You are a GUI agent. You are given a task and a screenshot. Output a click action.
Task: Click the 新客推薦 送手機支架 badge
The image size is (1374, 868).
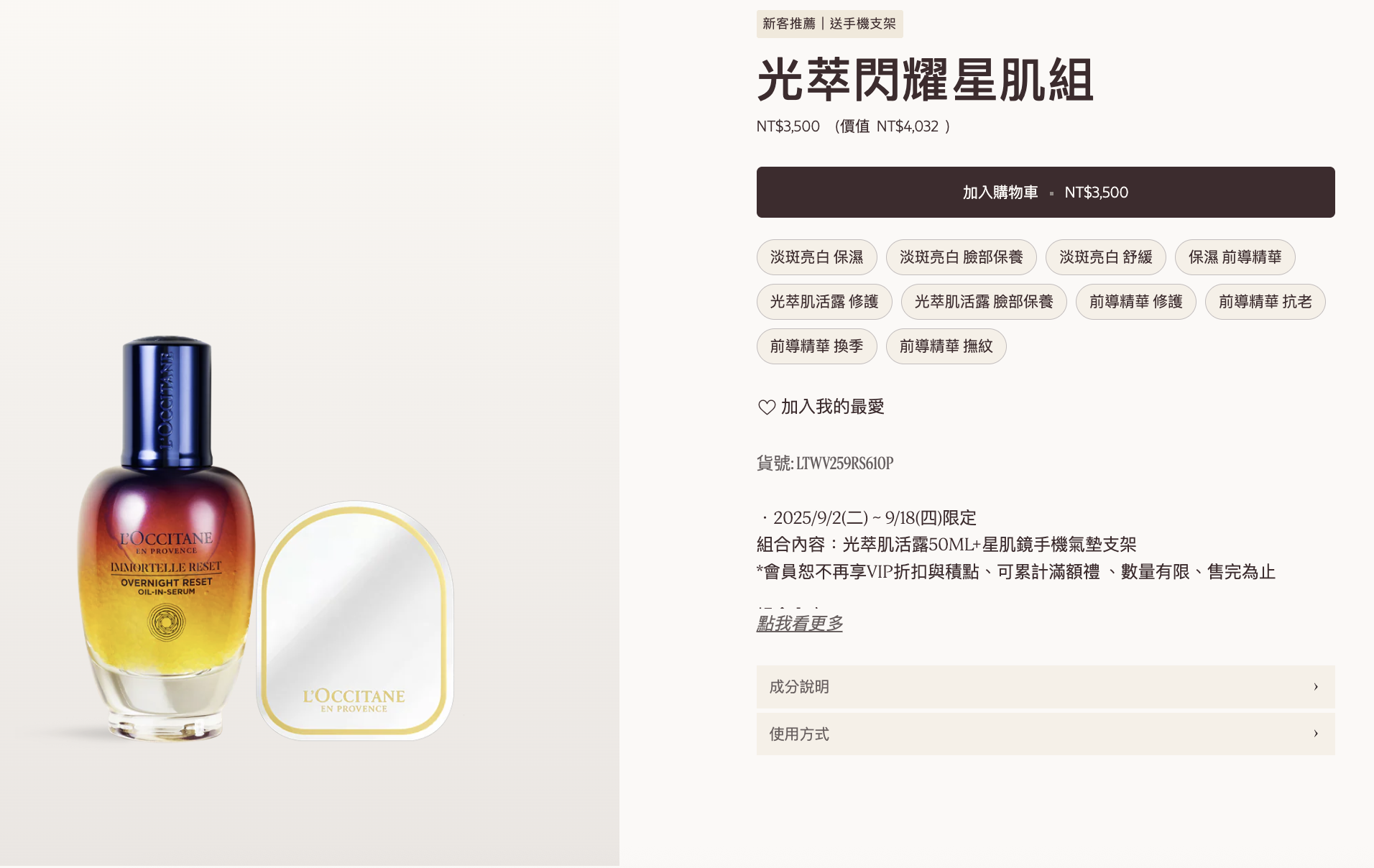pos(829,24)
